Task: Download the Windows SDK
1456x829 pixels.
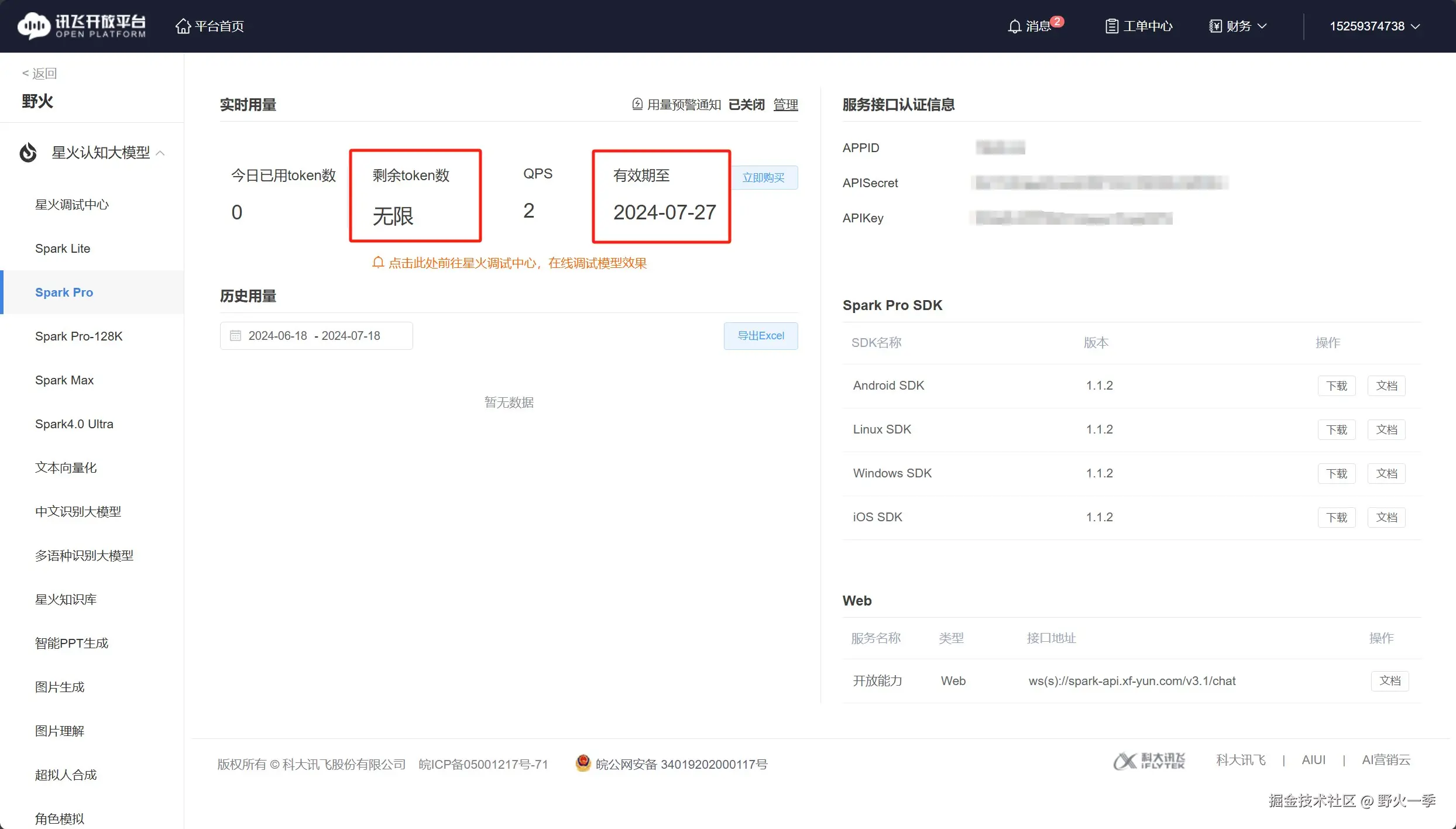Action: (x=1337, y=474)
